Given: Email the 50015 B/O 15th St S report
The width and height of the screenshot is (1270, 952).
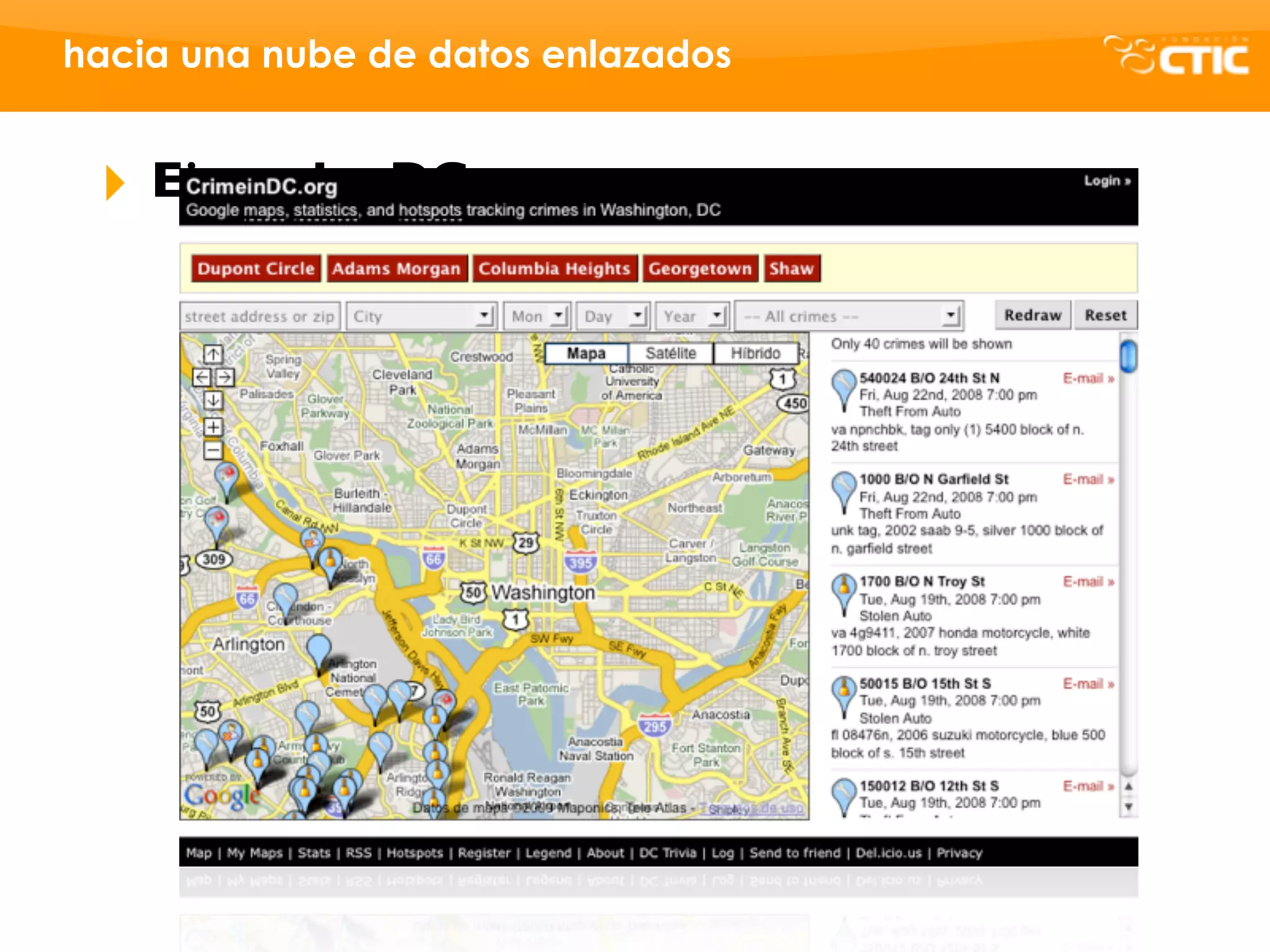Looking at the screenshot, I should [1088, 684].
